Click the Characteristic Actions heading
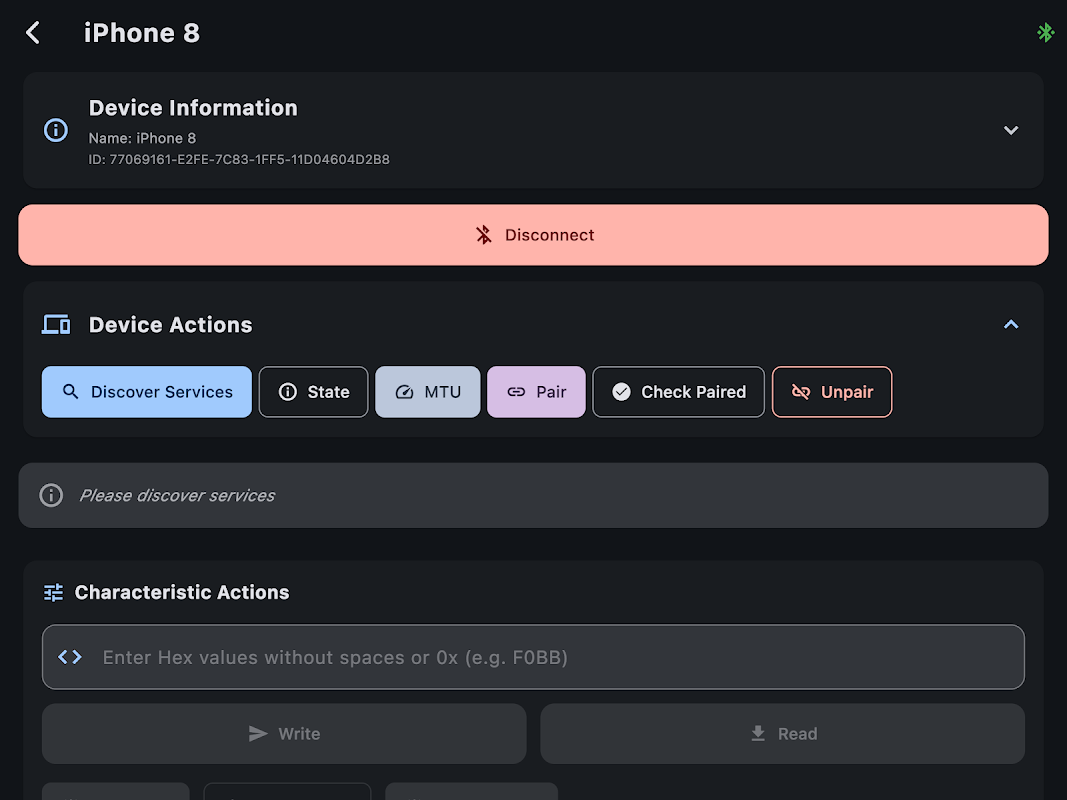1067x800 pixels. tap(182, 593)
